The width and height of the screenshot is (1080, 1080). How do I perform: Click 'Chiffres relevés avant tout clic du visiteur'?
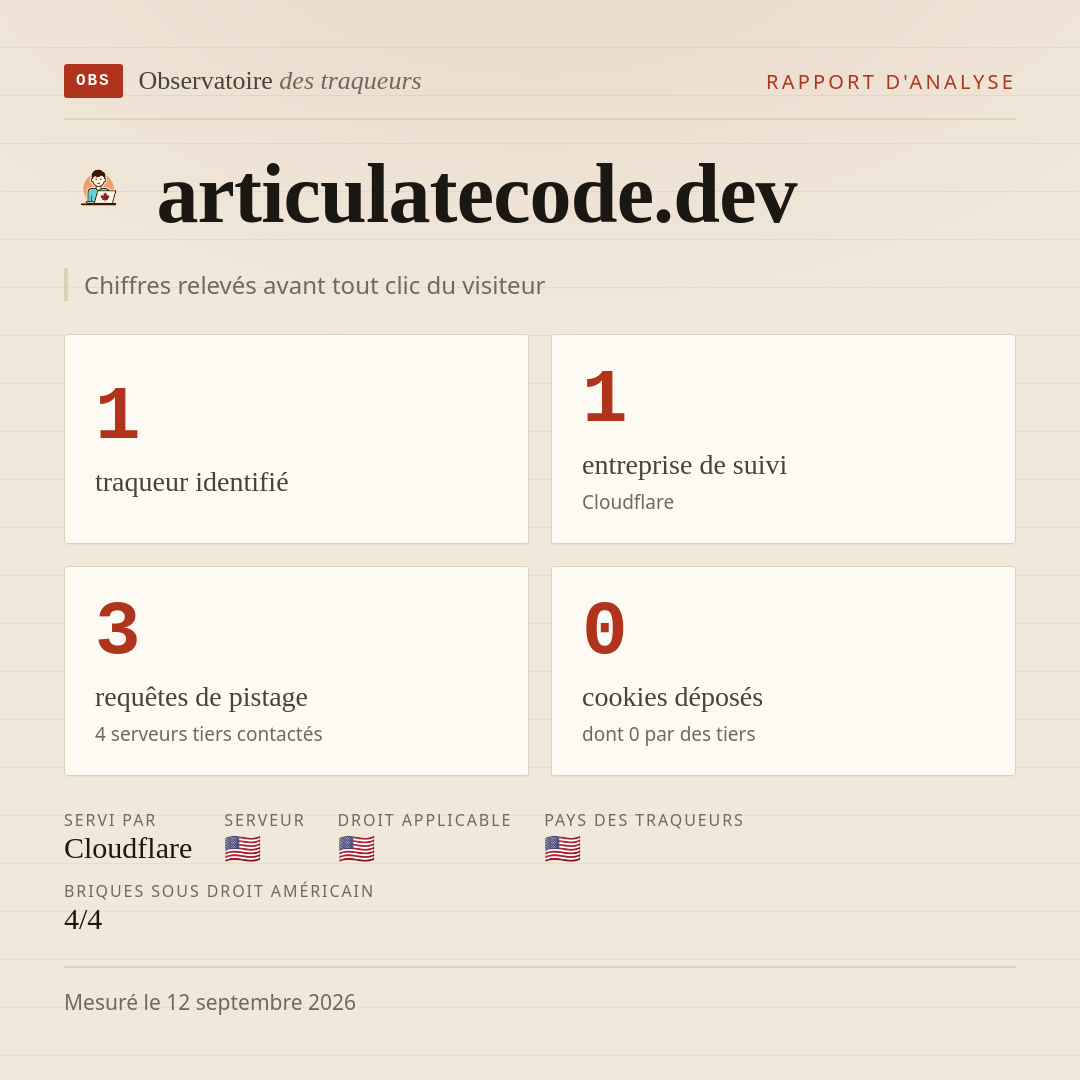click(x=314, y=285)
